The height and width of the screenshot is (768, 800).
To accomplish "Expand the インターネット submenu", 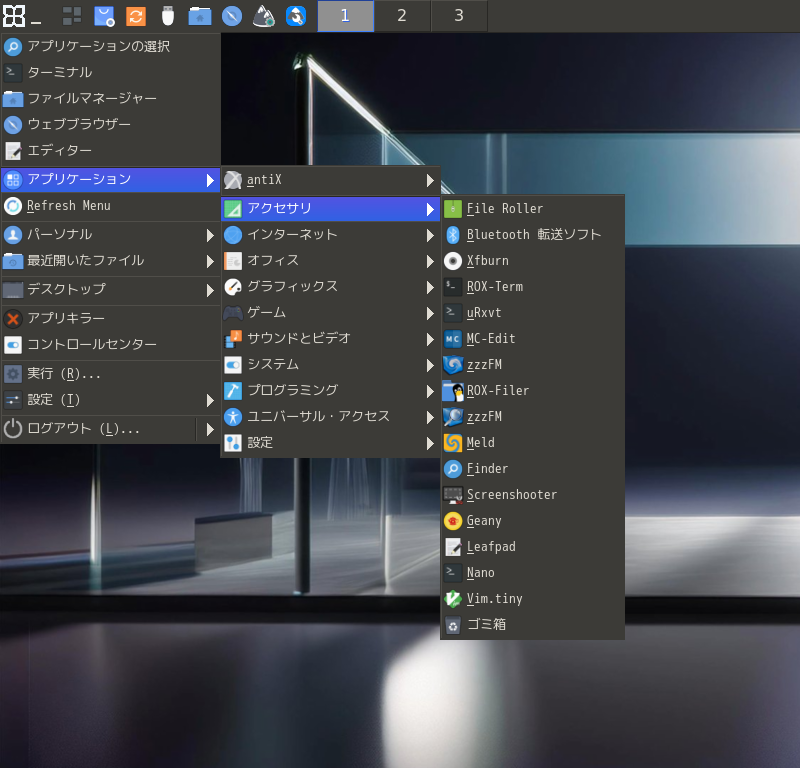I will (292, 235).
